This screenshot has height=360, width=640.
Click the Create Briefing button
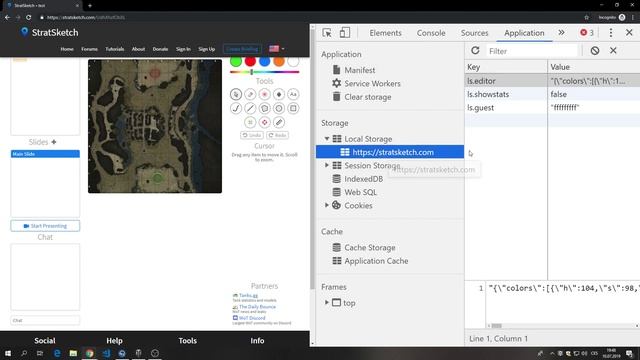pyautogui.click(x=242, y=49)
